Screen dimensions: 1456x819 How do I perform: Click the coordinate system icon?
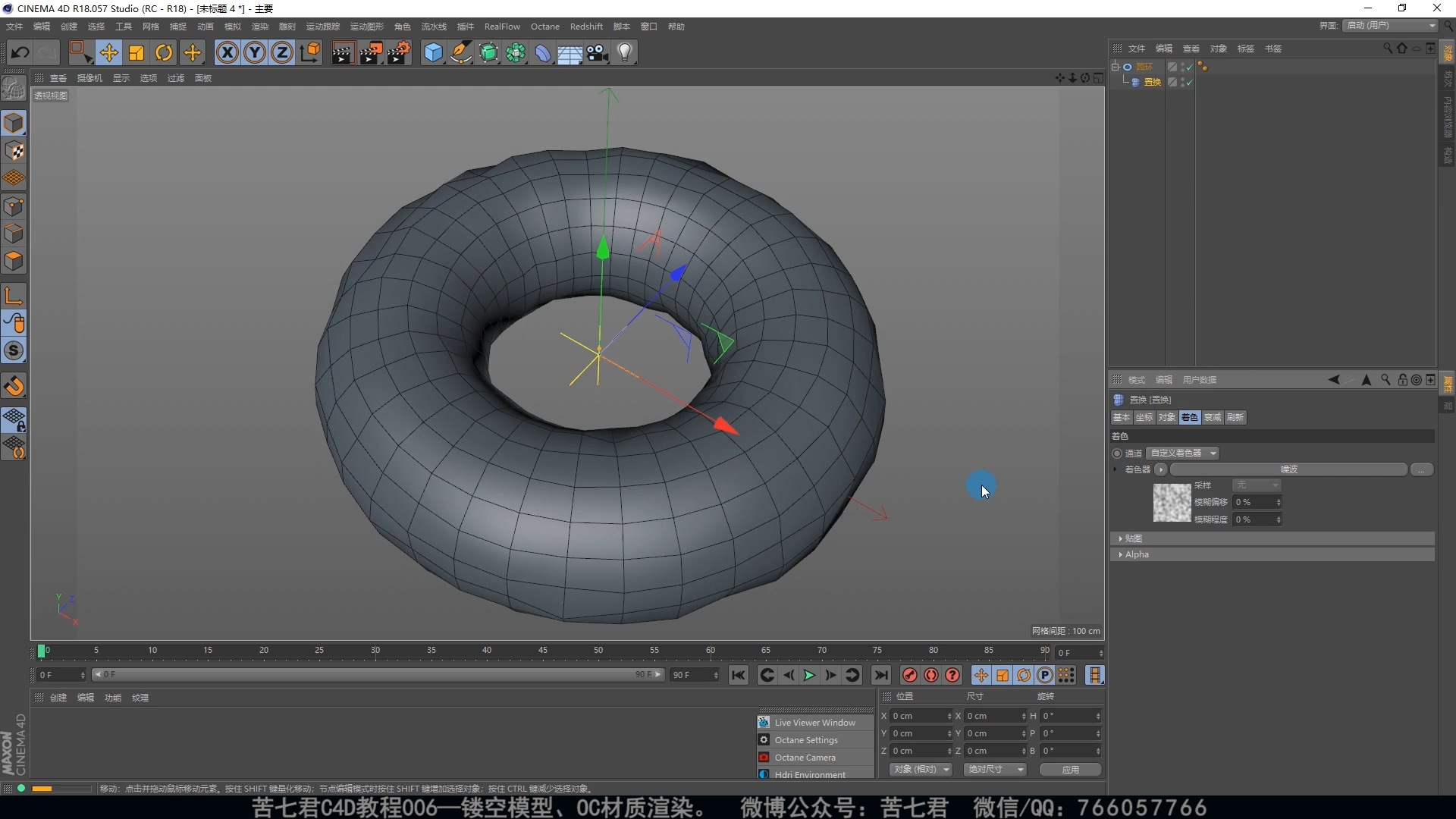coord(310,52)
